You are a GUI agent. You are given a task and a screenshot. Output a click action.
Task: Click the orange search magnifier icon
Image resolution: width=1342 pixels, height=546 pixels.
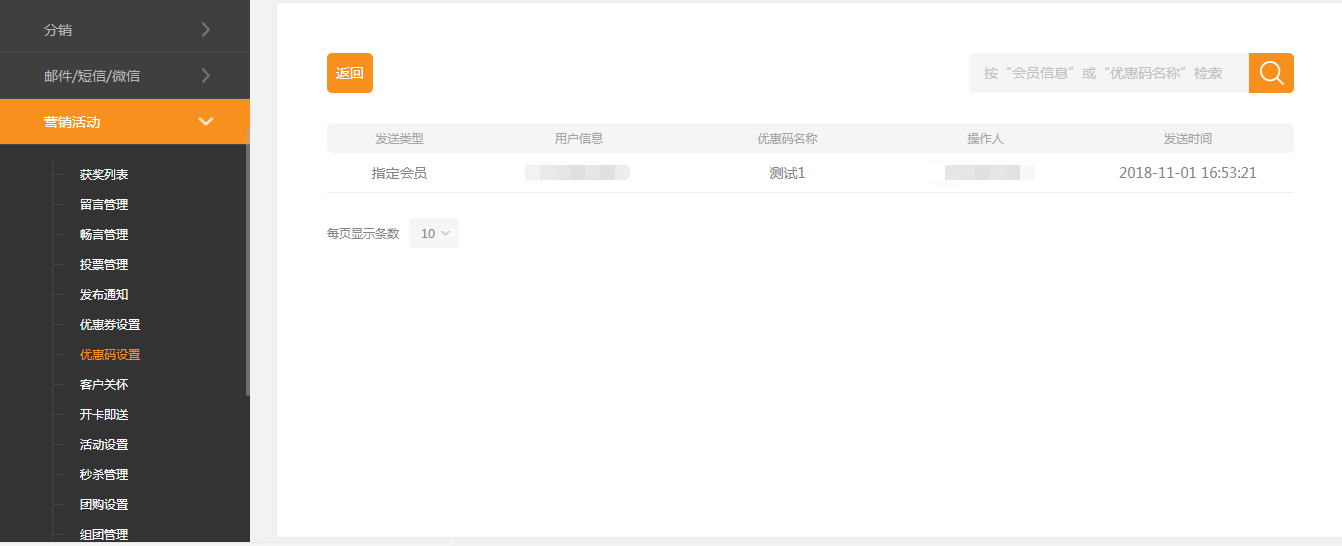(x=1271, y=73)
